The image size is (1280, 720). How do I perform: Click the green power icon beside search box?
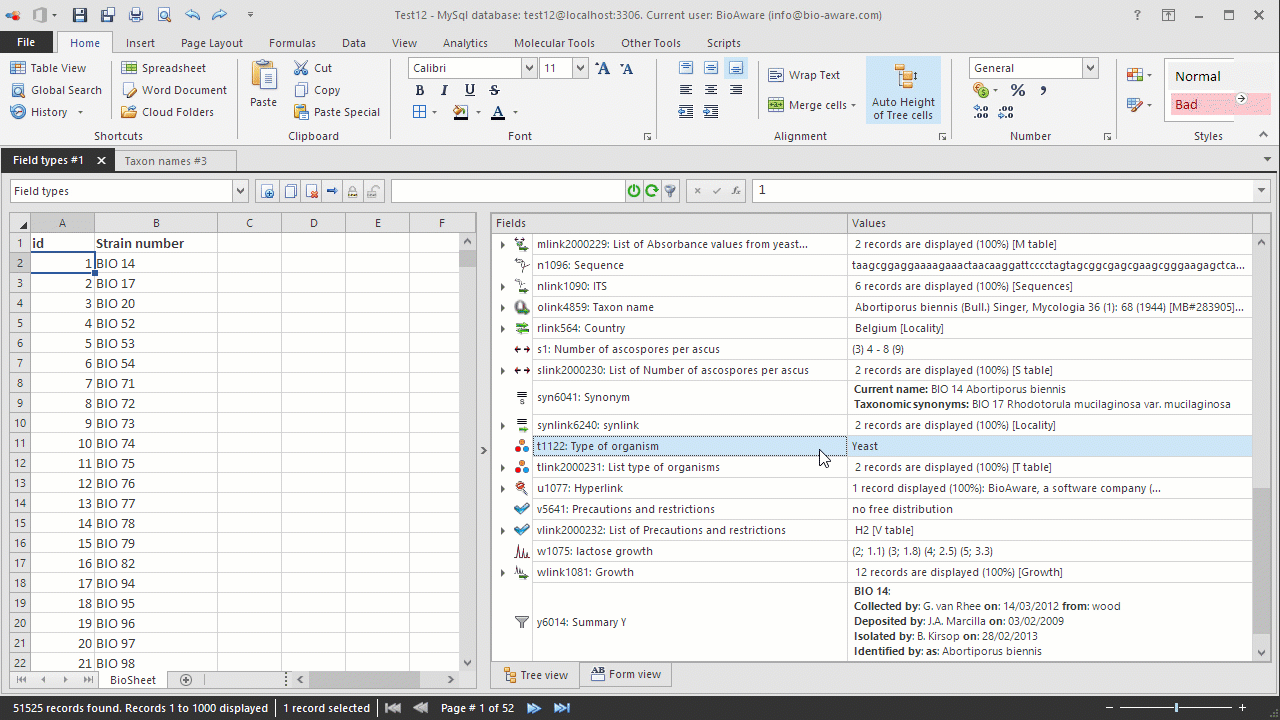(634, 191)
